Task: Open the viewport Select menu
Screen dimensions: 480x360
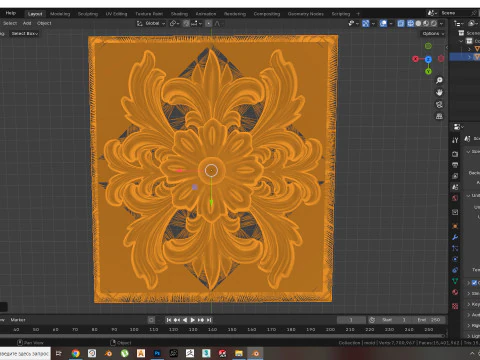Action: click(10, 23)
